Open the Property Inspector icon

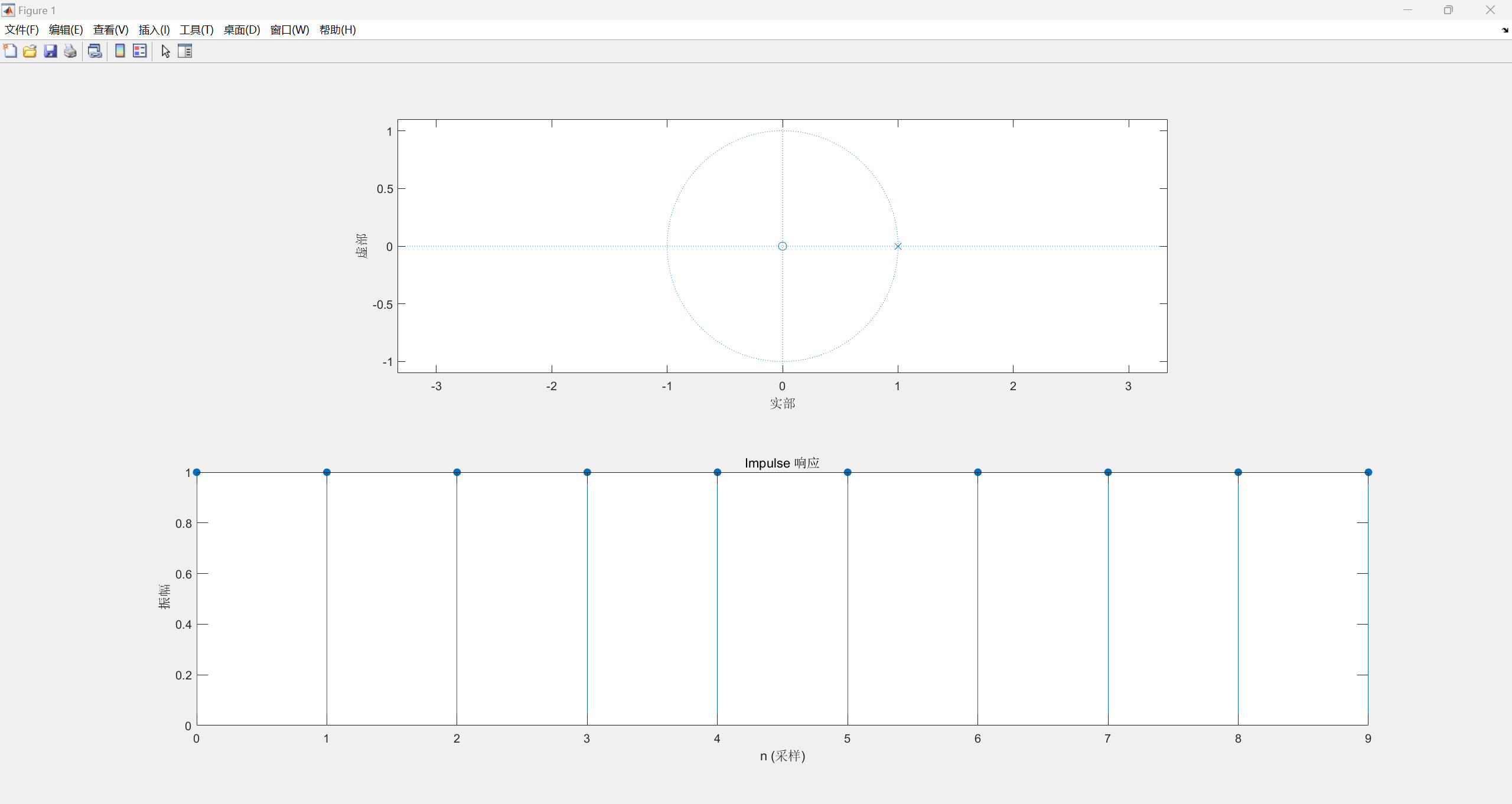point(185,51)
